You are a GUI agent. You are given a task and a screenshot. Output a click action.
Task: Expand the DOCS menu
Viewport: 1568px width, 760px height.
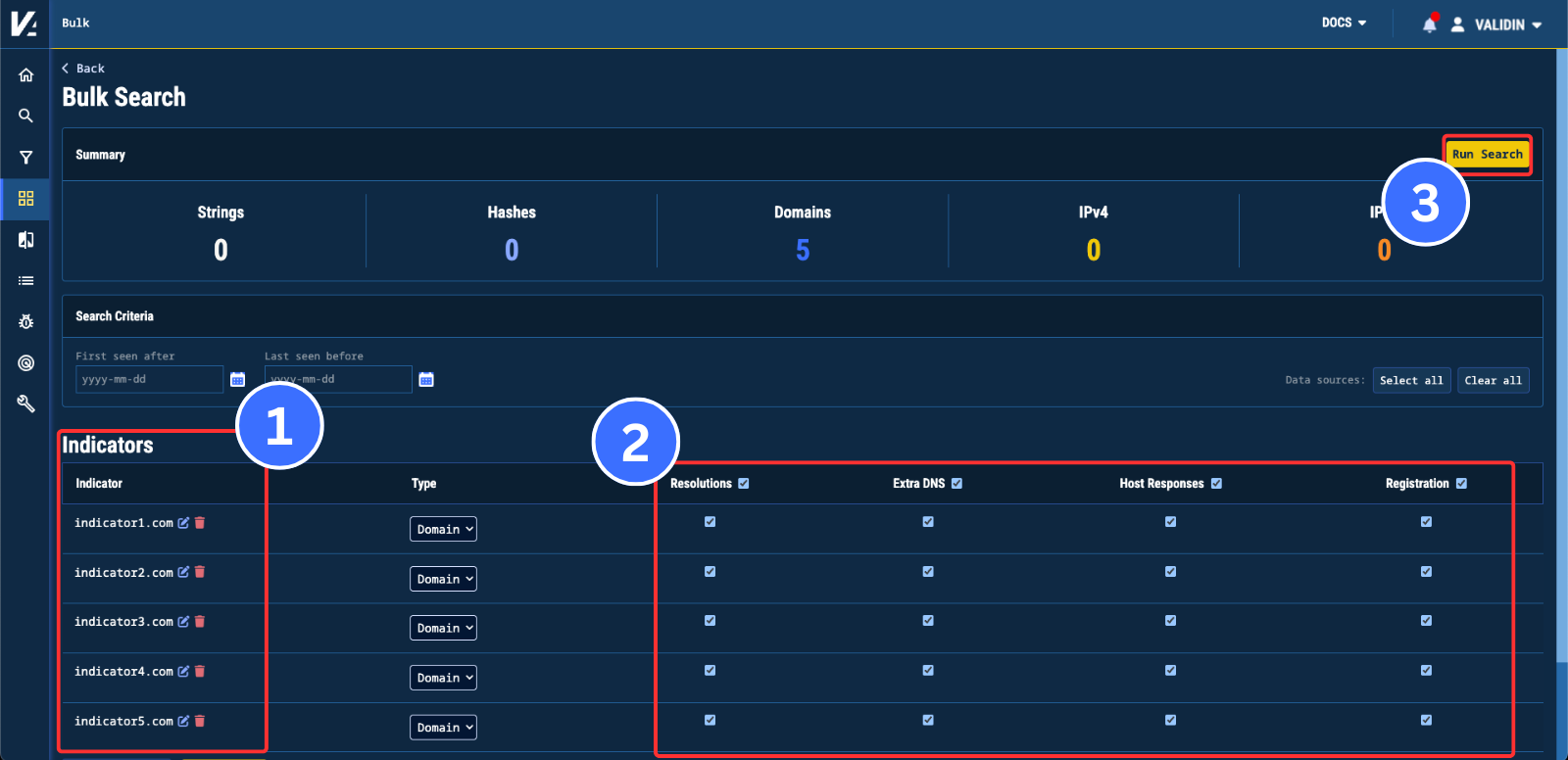[x=1344, y=23]
